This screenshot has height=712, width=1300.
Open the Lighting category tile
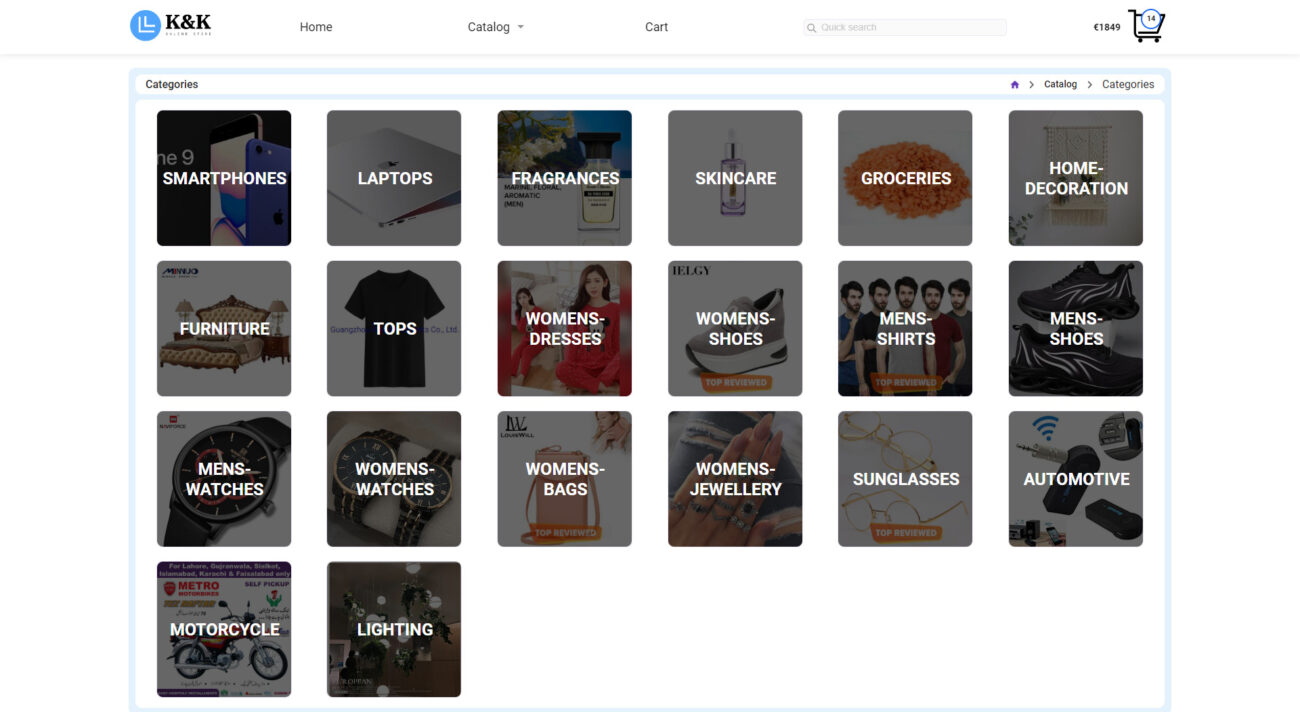coord(394,629)
